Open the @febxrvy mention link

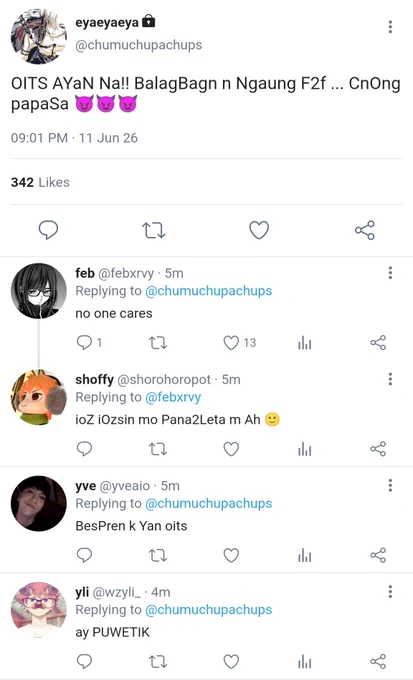click(x=173, y=397)
